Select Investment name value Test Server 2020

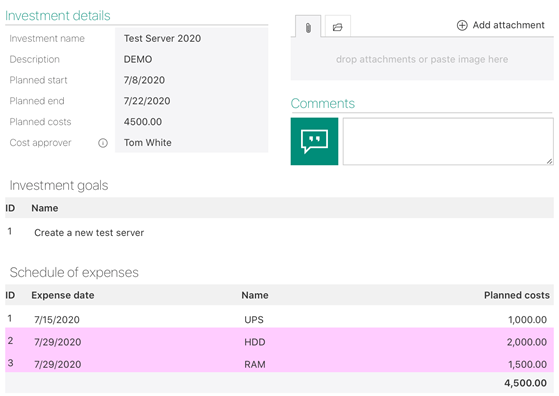click(x=162, y=38)
